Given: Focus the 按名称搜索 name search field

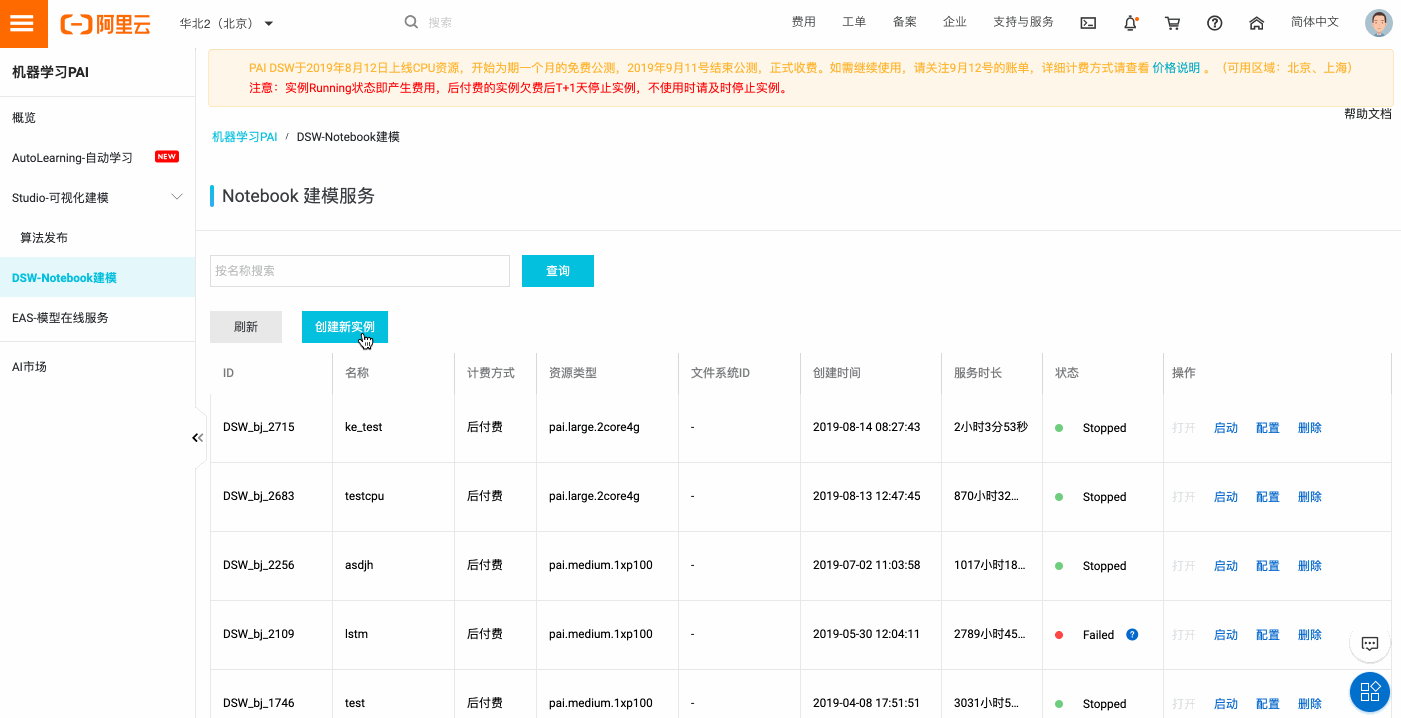Looking at the screenshot, I should pyautogui.click(x=360, y=271).
